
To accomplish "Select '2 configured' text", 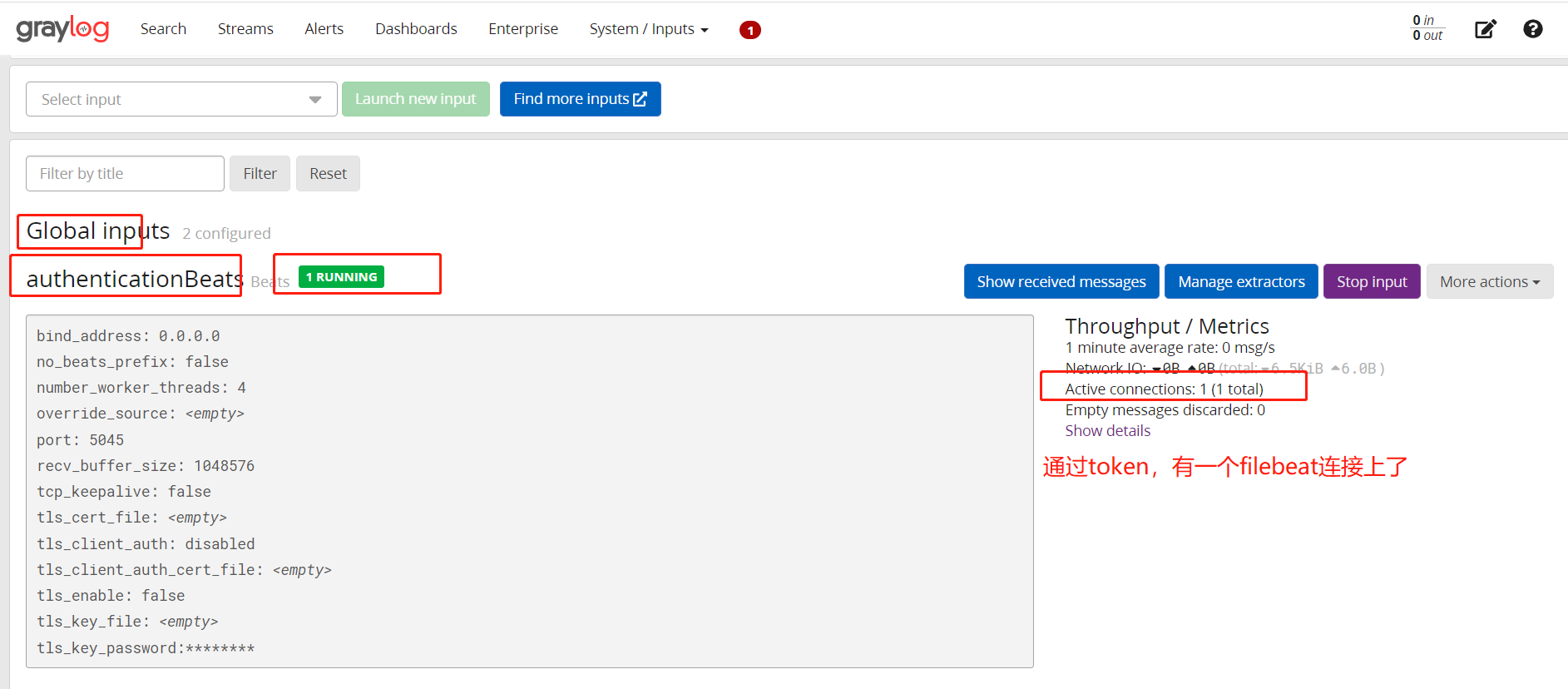I will 226,233.
